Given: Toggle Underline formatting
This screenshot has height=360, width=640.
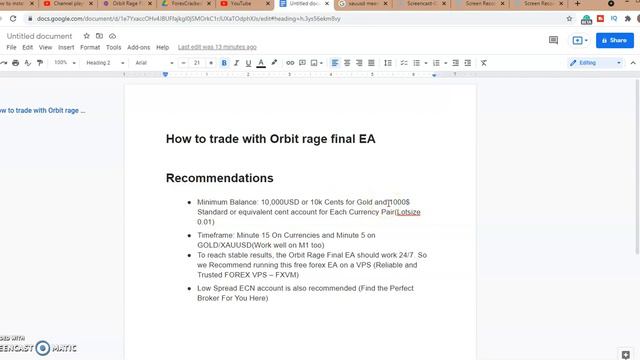Looking at the screenshot, I should coord(248,63).
